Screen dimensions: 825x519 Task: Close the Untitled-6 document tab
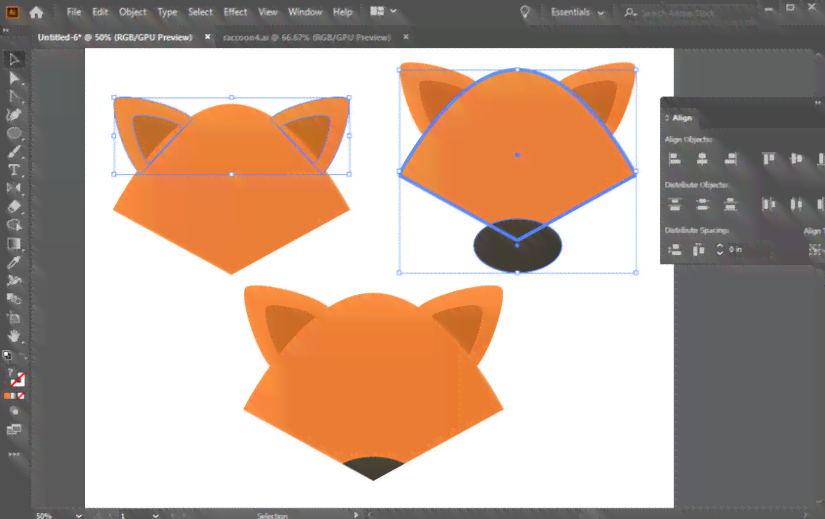(208, 37)
